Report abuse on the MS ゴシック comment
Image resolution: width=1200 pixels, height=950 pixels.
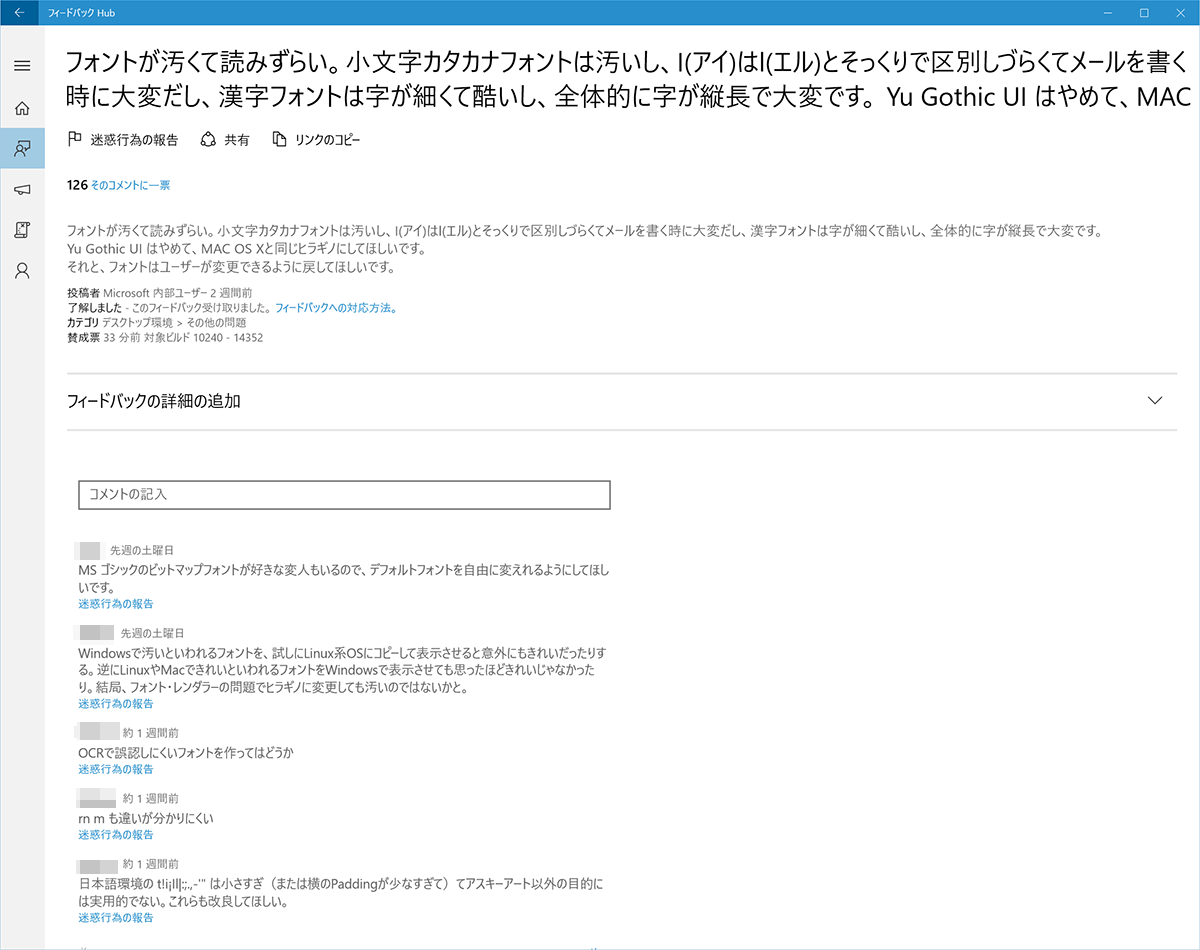[x=115, y=604]
